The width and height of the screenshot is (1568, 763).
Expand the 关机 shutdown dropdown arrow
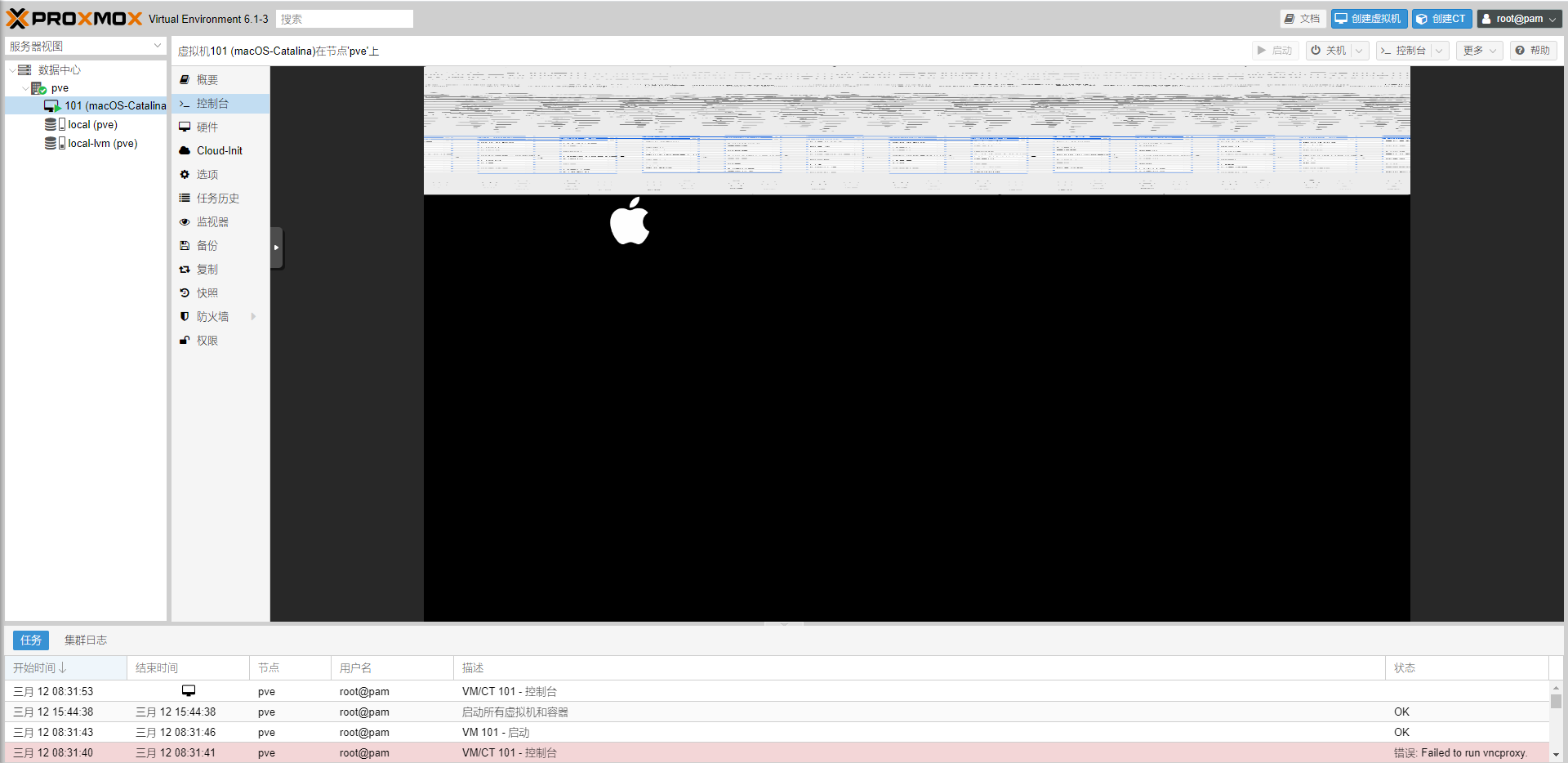1359,51
